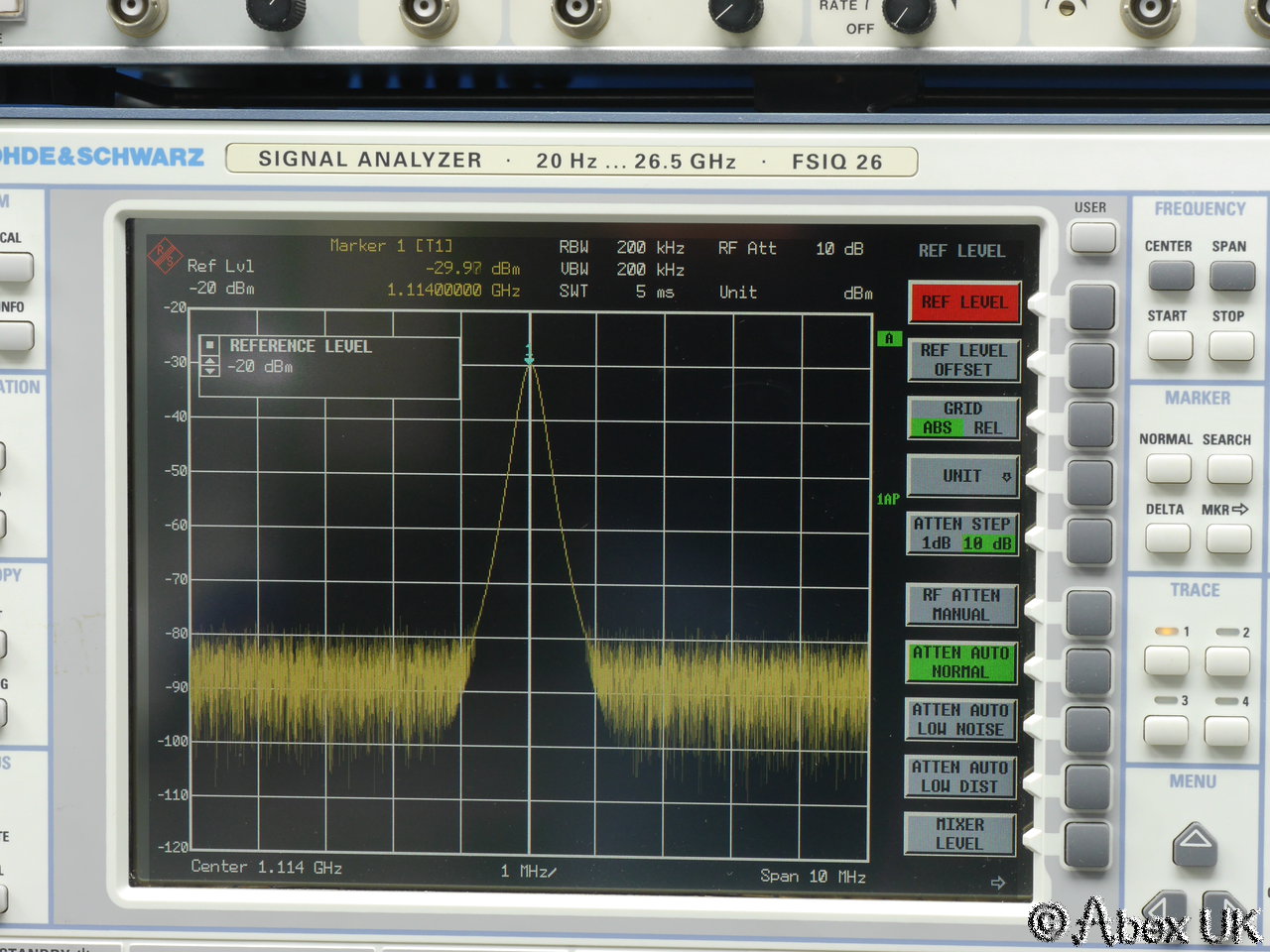This screenshot has width=1270, height=952.
Task: Toggle the GRID ABS/REL softkey
Action: 962,418
